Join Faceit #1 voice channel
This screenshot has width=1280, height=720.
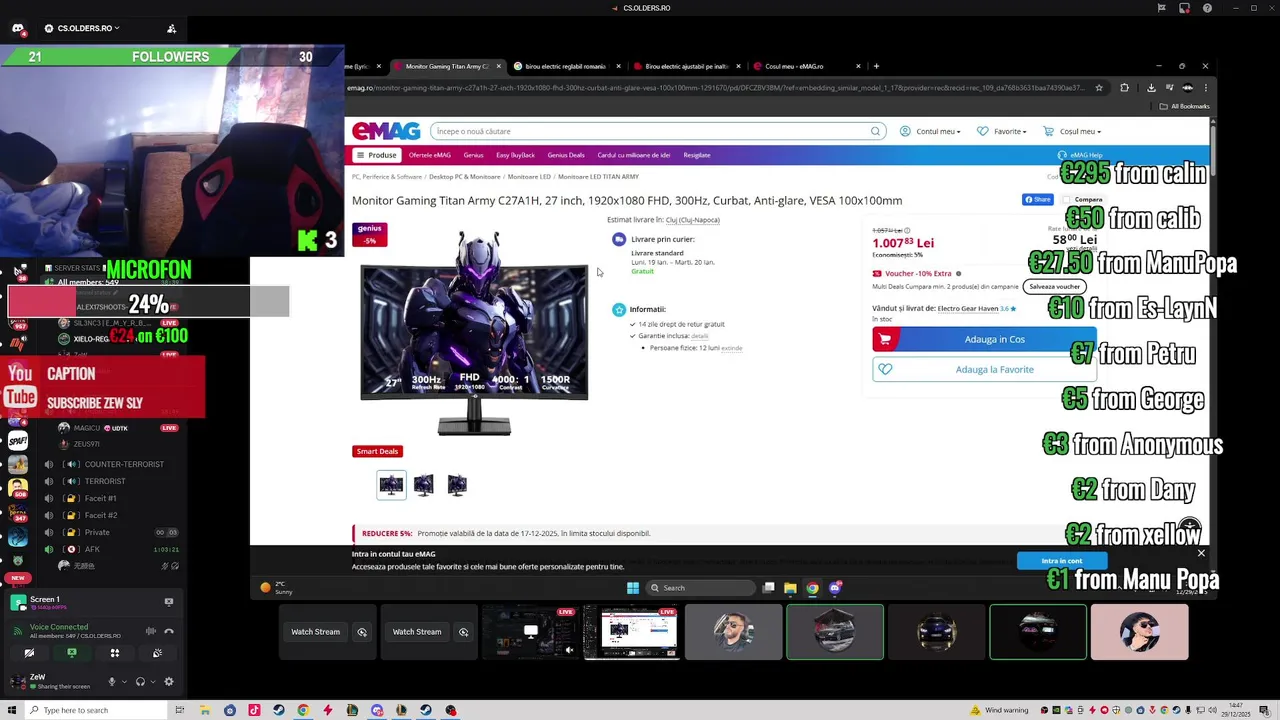[111, 498]
